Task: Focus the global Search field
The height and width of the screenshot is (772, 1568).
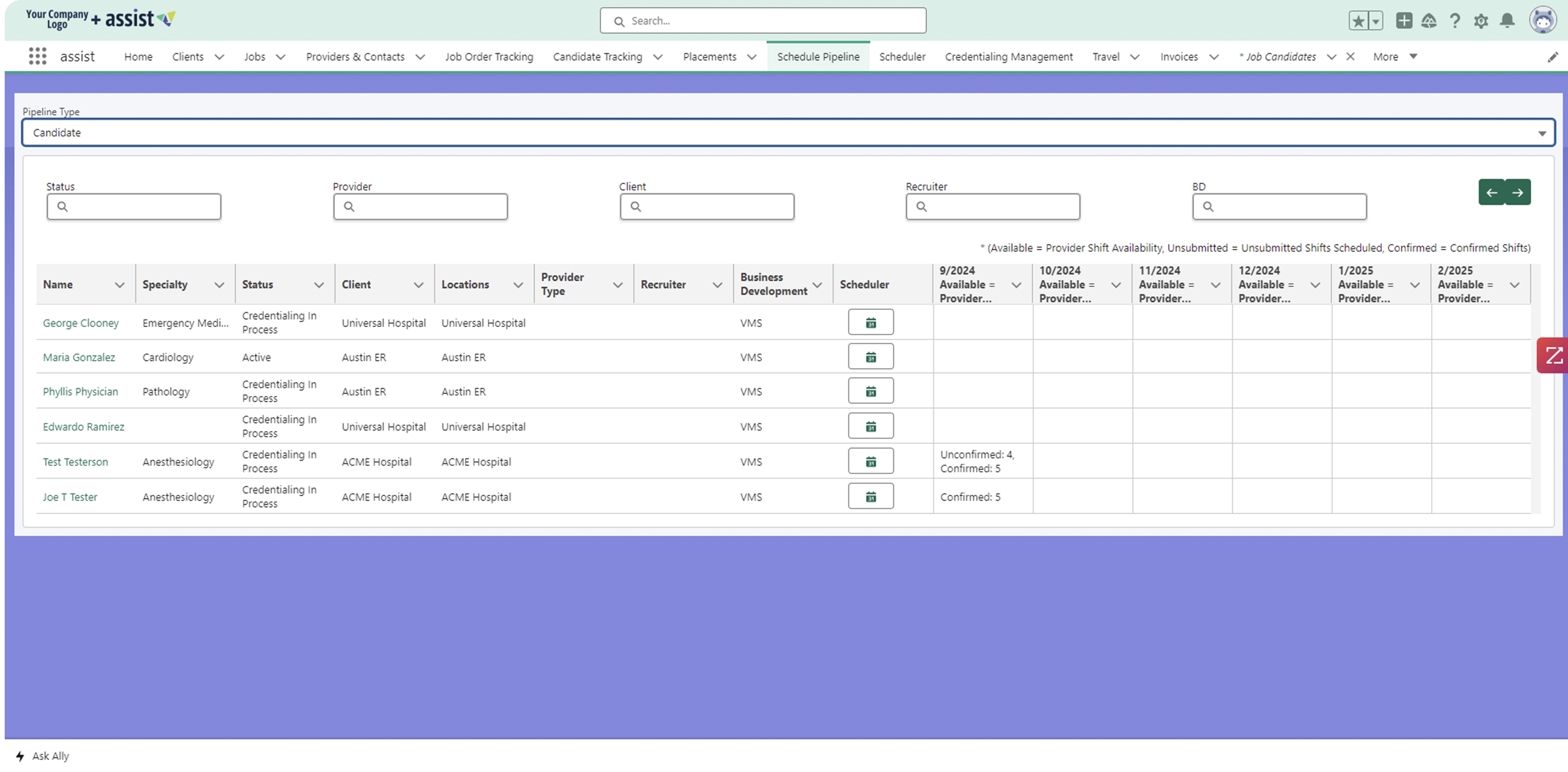Action: pos(763,20)
